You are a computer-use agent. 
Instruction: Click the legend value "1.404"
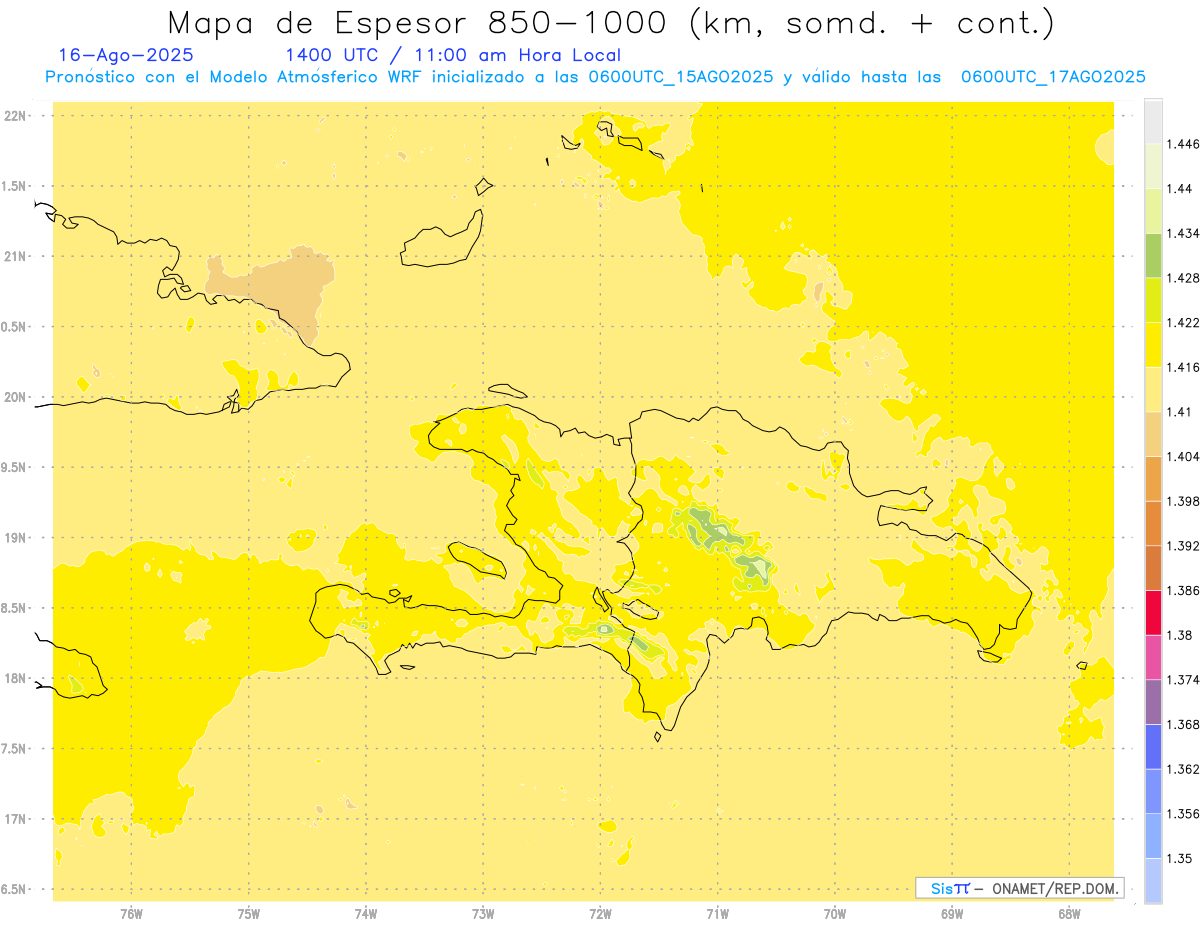pyautogui.click(x=1184, y=456)
